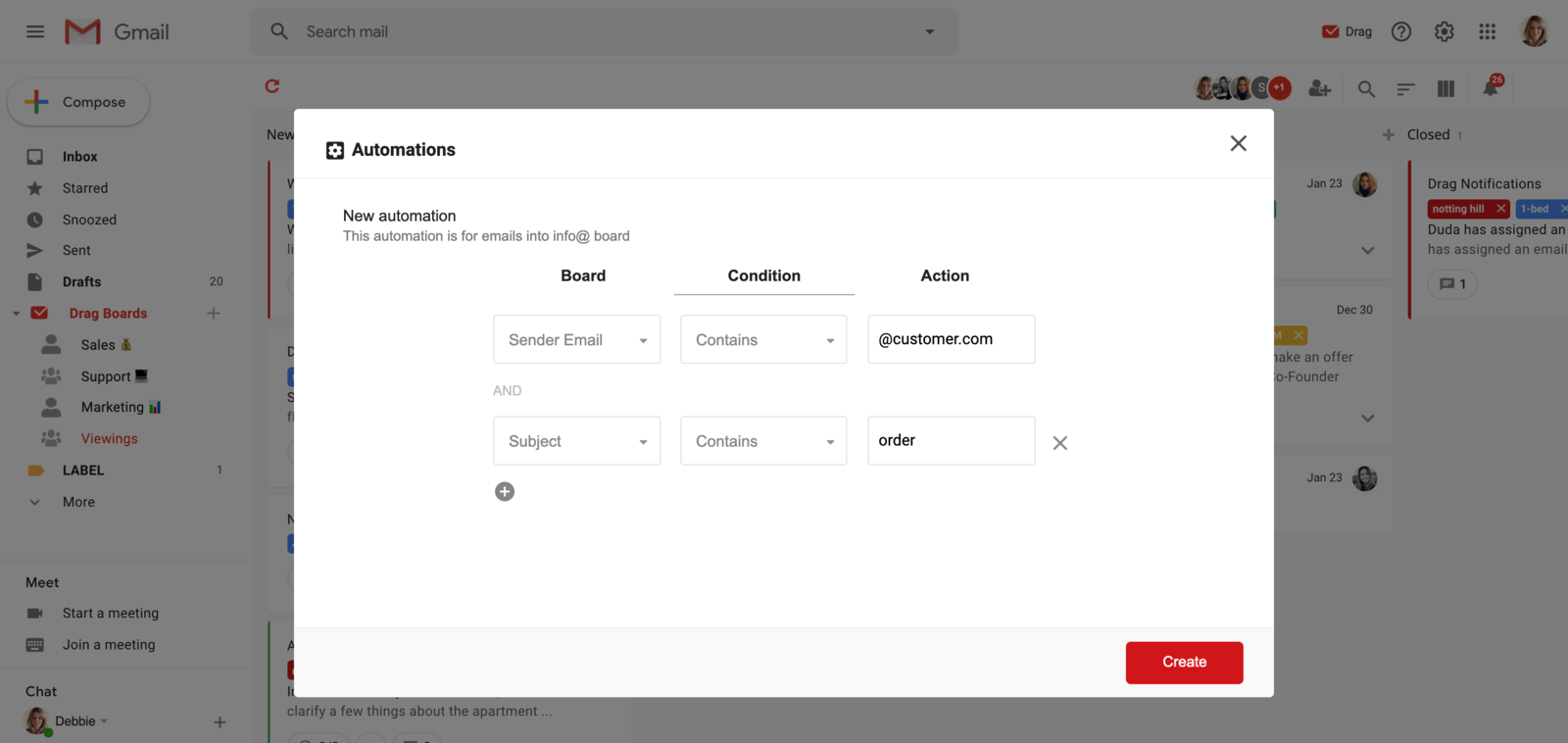1568x743 pixels.
Task: Open the Snoozed folder
Action: tap(89, 220)
